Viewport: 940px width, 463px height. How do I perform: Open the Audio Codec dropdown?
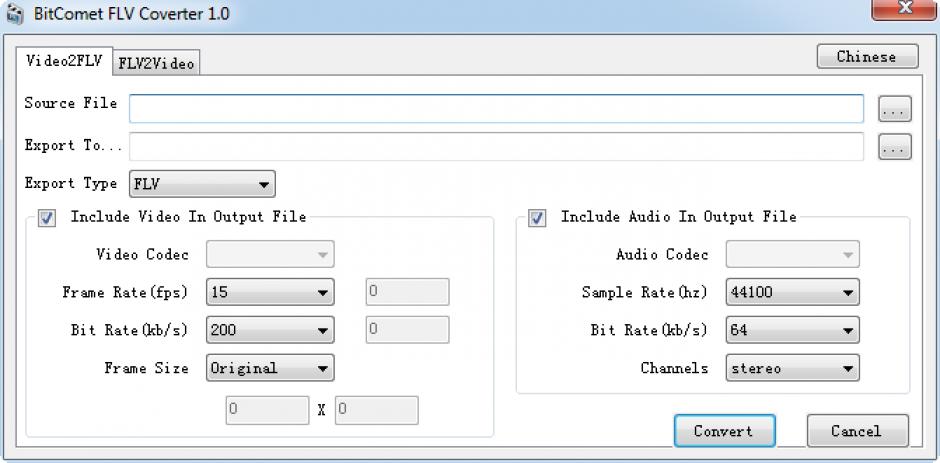pyautogui.click(x=793, y=254)
